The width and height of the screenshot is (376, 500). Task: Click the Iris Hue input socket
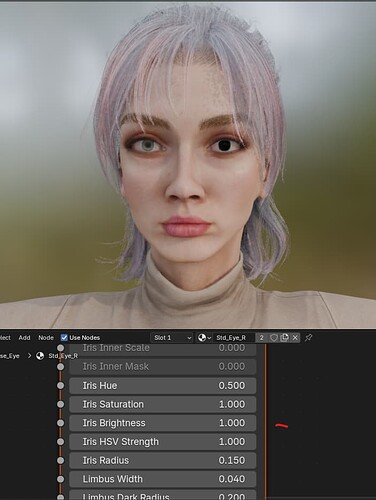coord(60,385)
